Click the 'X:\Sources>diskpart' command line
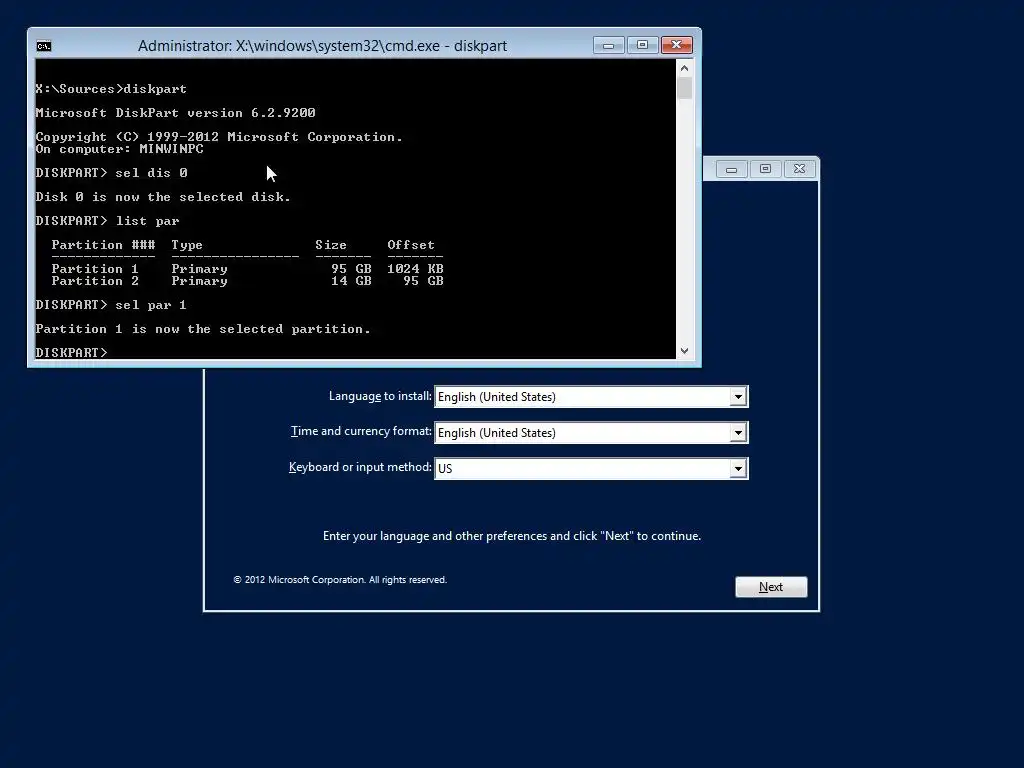Image resolution: width=1024 pixels, height=768 pixels. (111, 89)
